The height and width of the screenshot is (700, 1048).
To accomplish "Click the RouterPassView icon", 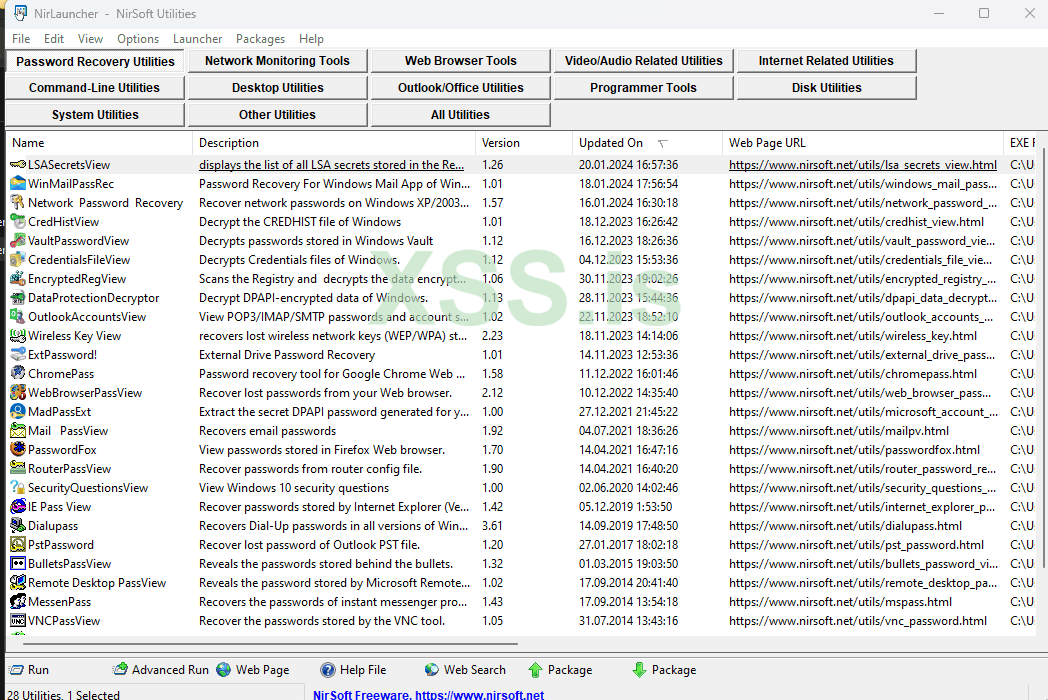I will point(18,469).
